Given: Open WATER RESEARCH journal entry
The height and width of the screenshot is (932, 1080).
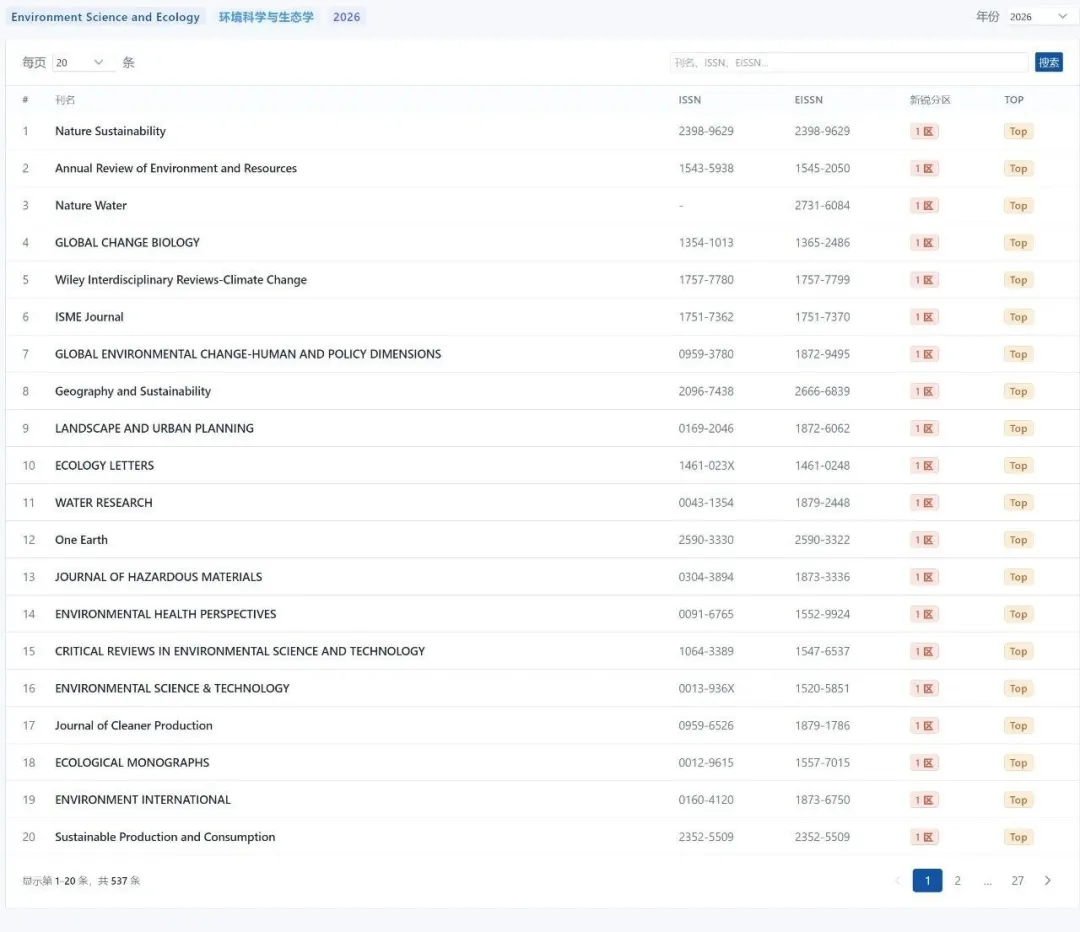Looking at the screenshot, I should click(104, 503).
